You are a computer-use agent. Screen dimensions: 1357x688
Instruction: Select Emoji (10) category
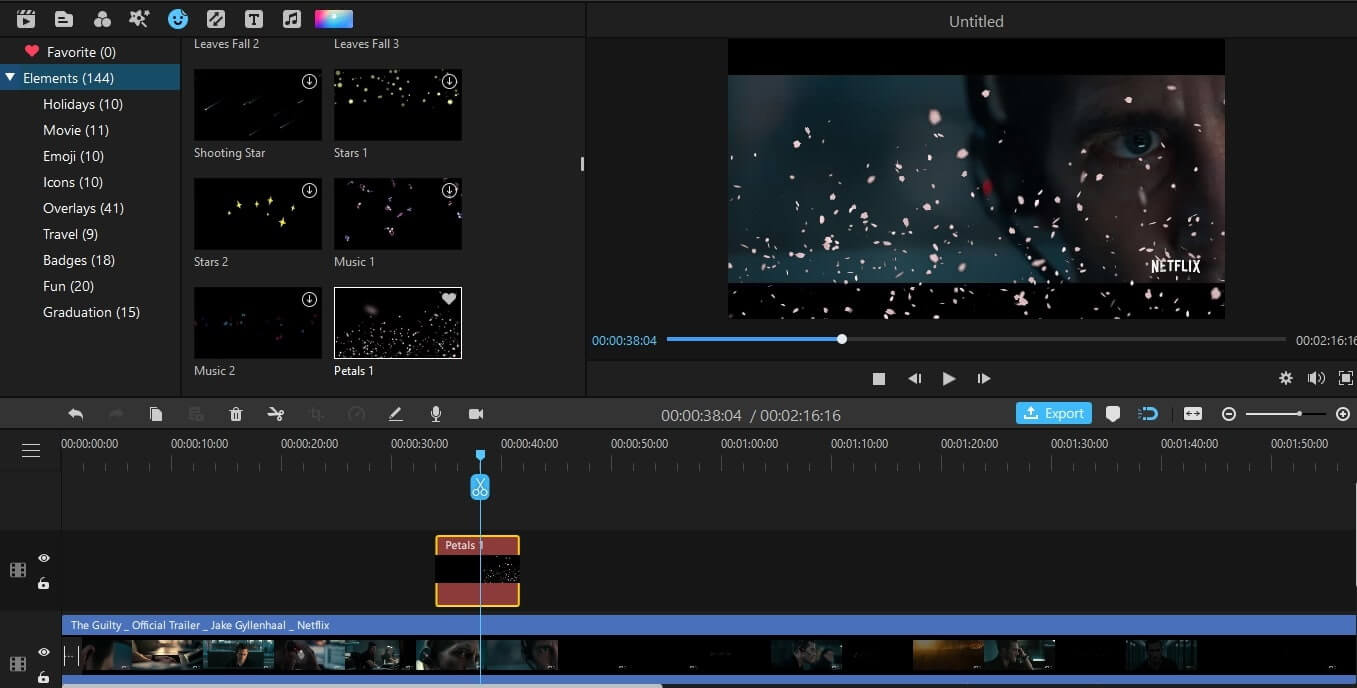point(73,156)
